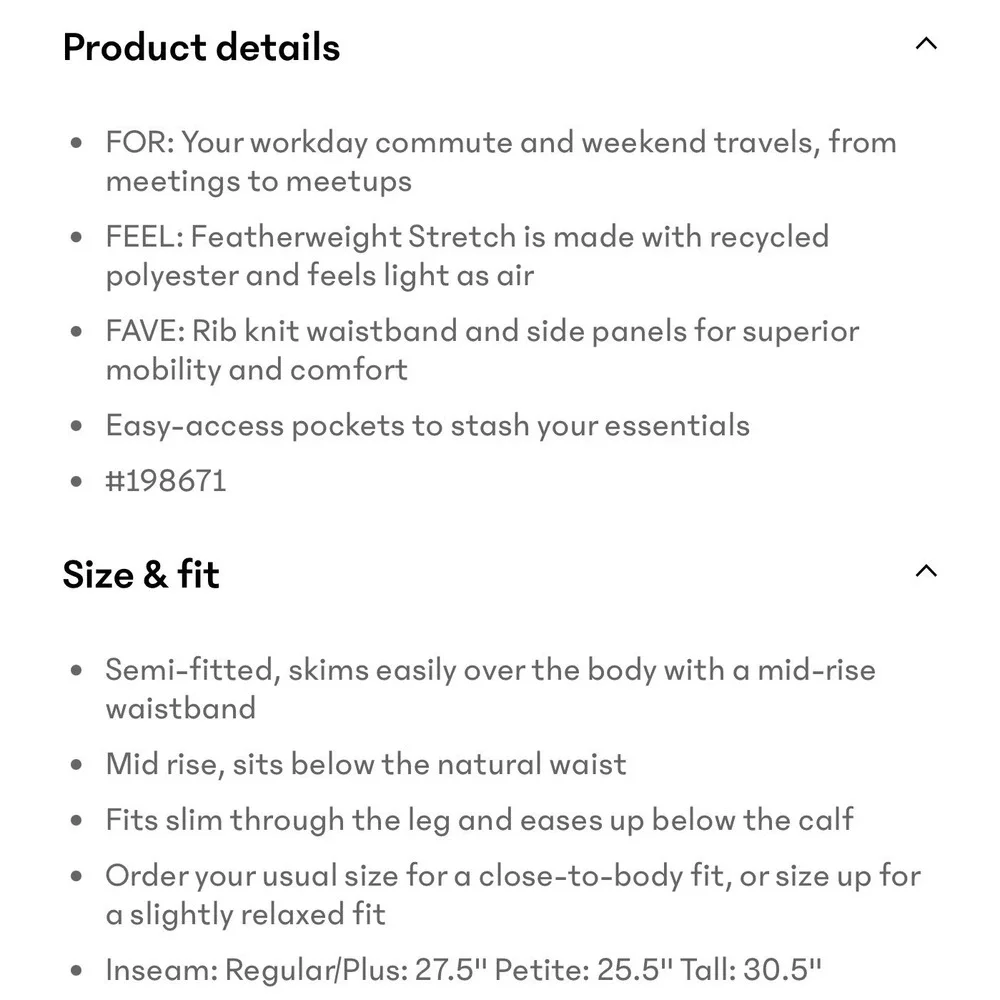This screenshot has height=1000, width=1000.
Task: Click the Size & fit heading
Action: (x=141, y=574)
